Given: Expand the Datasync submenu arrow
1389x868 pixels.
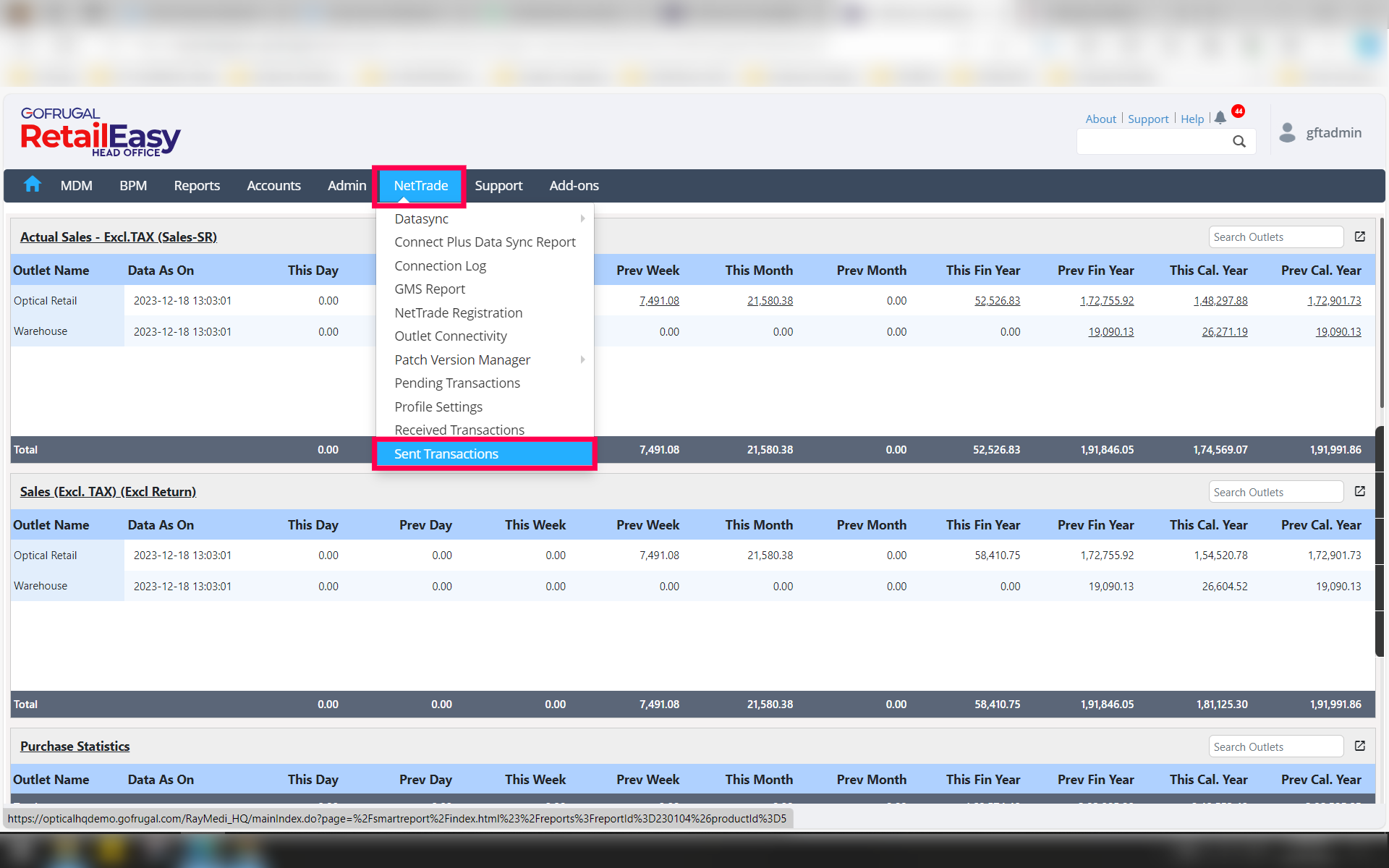Looking at the screenshot, I should [x=582, y=218].
